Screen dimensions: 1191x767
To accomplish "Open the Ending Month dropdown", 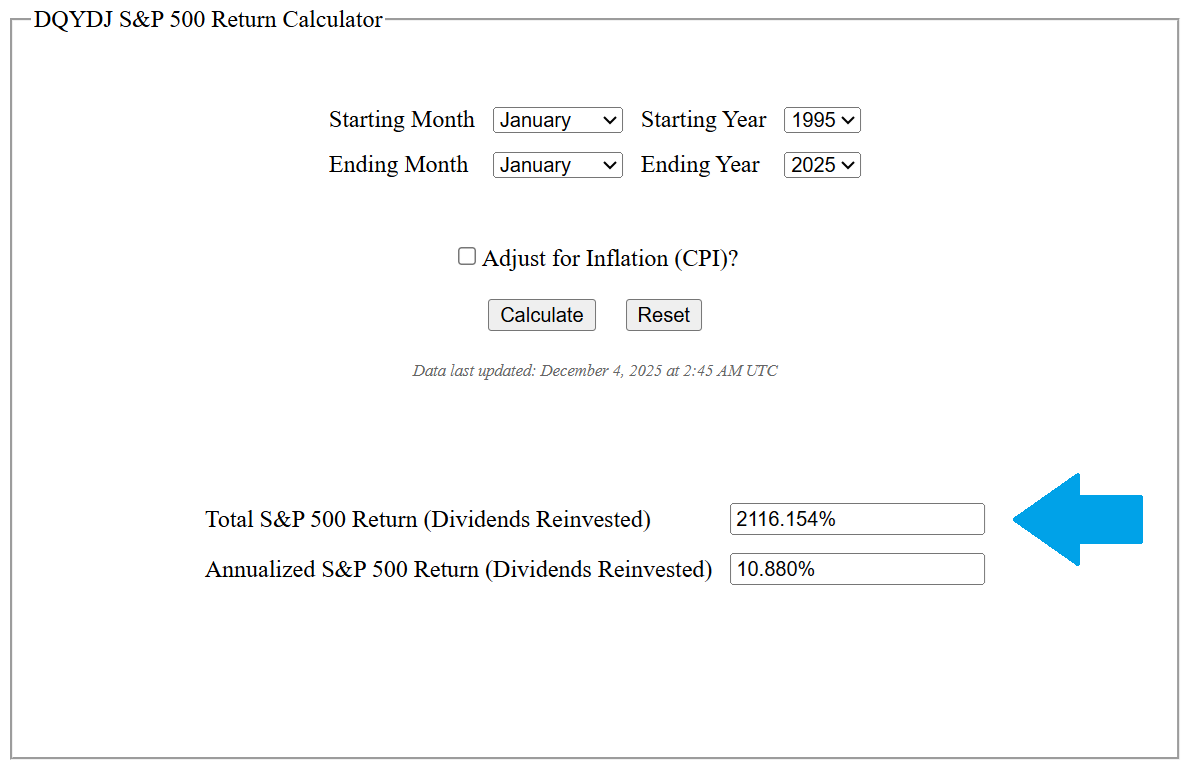I will click(557, 165).
